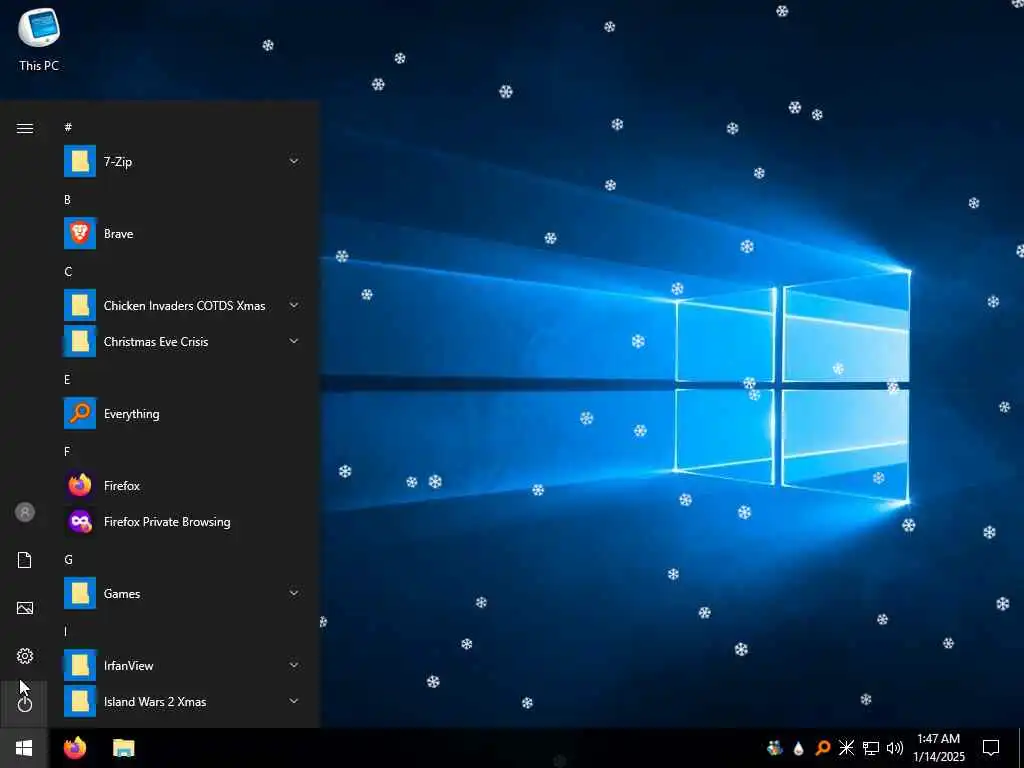Open Documents from the Start rail

click(x=25, y=560)
